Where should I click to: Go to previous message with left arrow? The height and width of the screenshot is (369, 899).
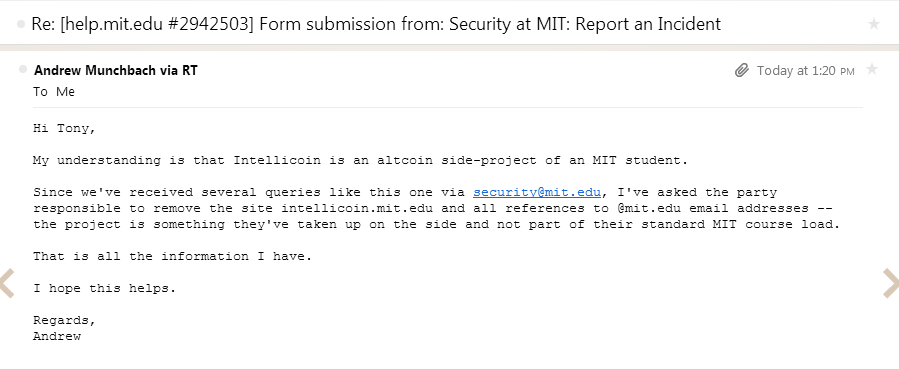(7, 283)
